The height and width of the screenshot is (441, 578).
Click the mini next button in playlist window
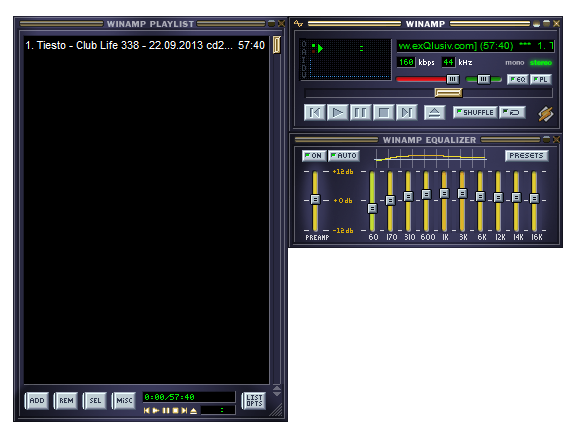[184, 410]
